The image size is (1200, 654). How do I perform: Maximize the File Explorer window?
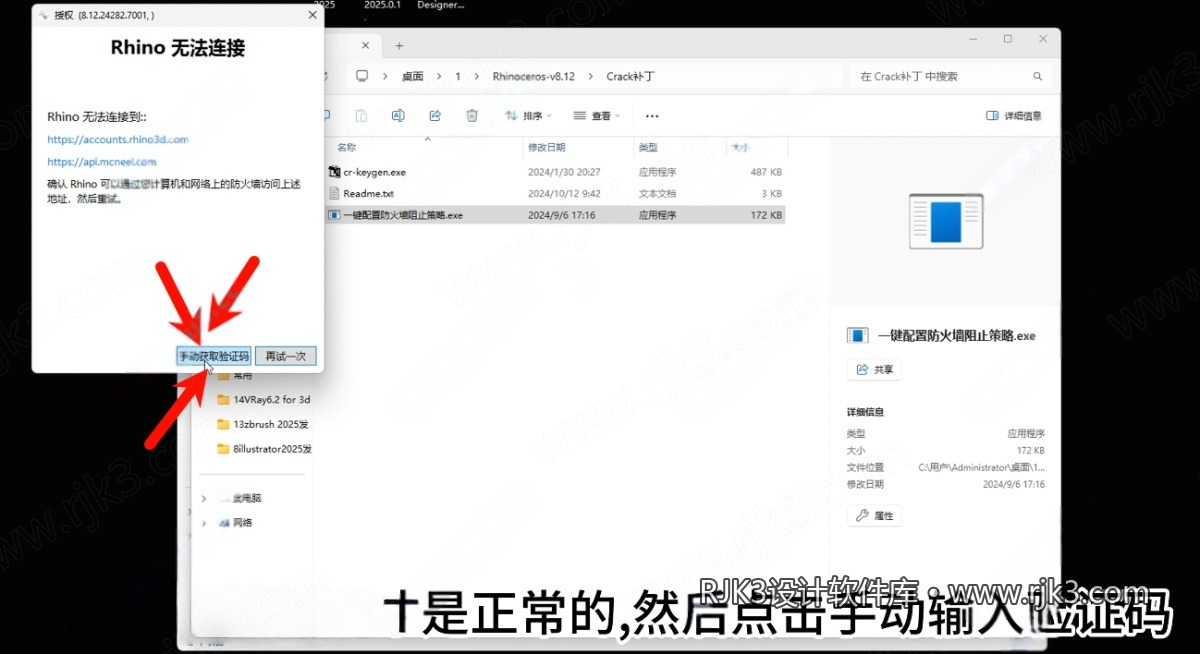point(1008,39)
